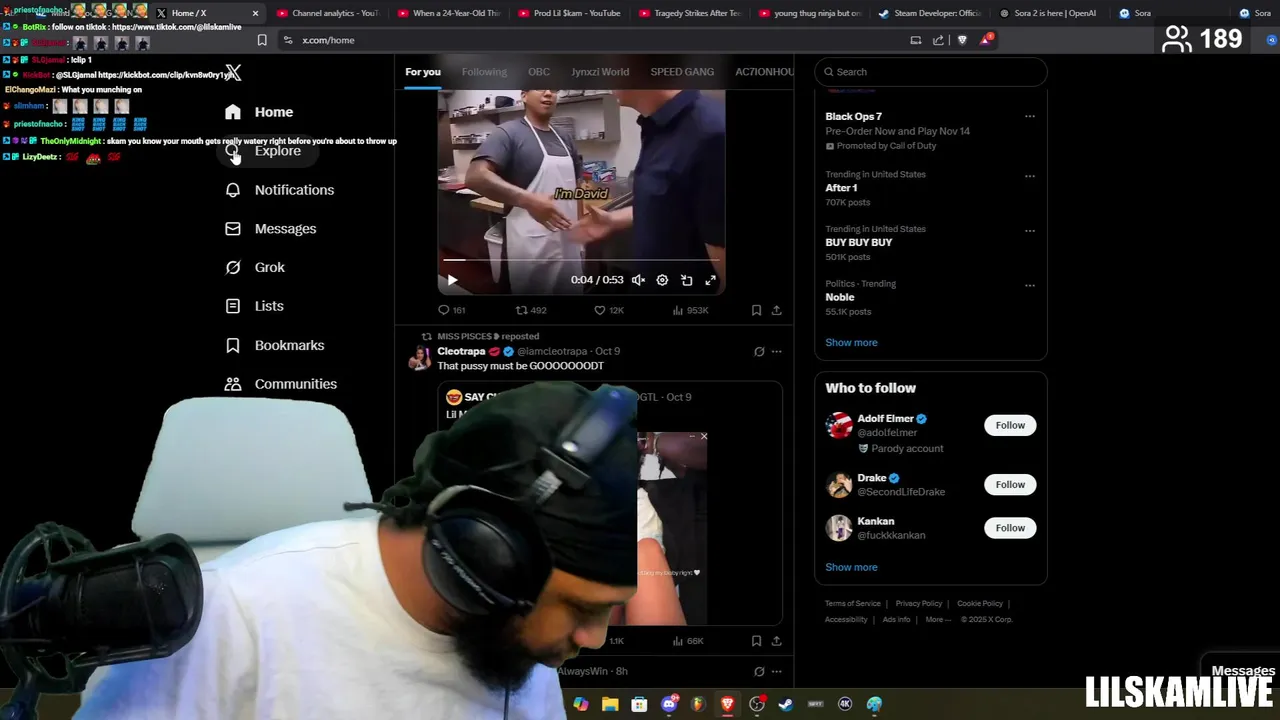The width and height of the screenshot is (1280, 720).
Task: Click the Home house icon
Action: pyautogui.click(x=233, y=112)
